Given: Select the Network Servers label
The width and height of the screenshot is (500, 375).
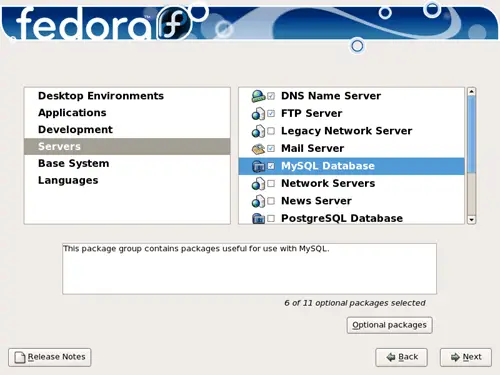Looking at the screenshot, I should (328, 184).
